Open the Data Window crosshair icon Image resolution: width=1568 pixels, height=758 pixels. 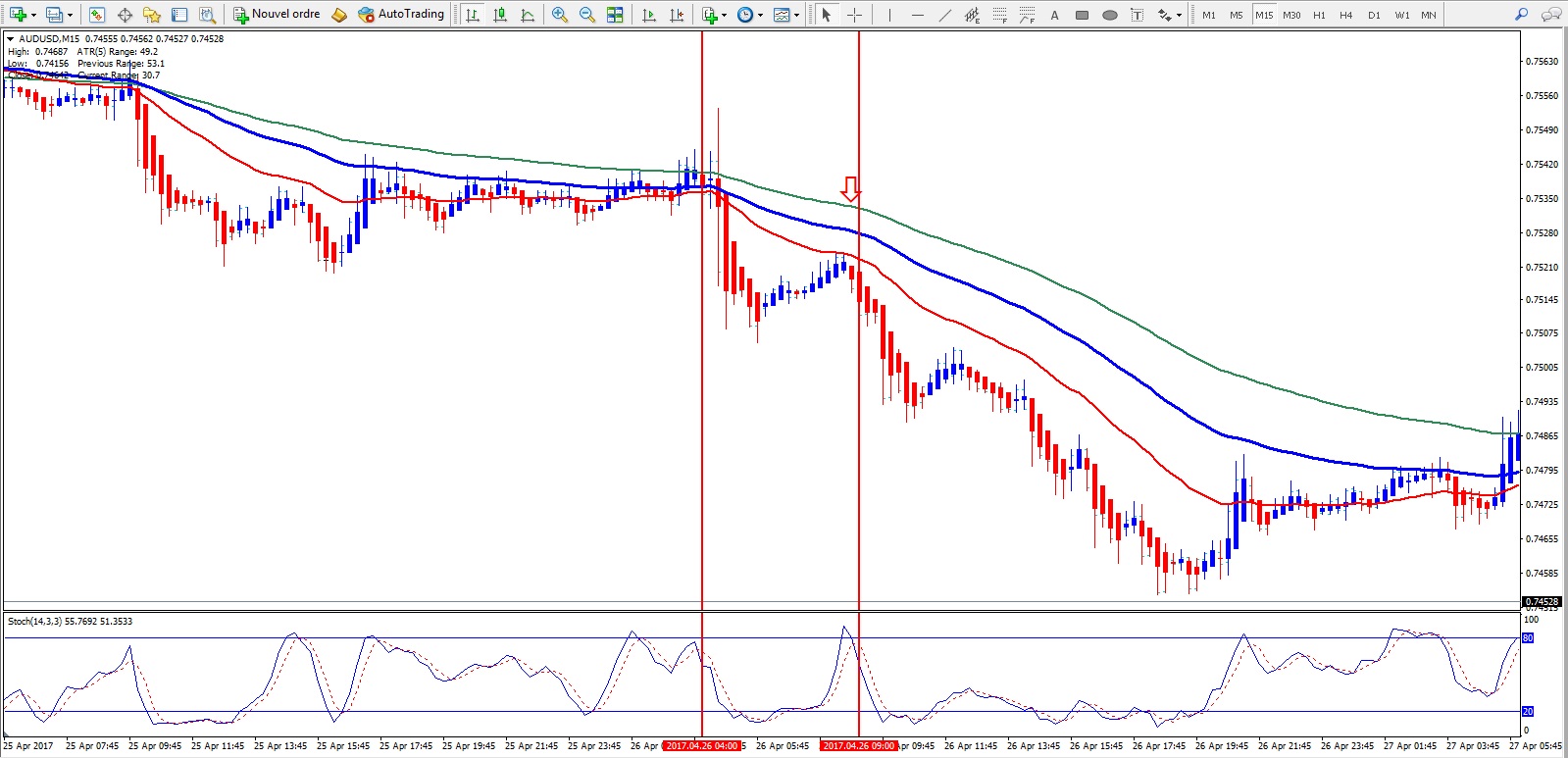pos(125,15)
